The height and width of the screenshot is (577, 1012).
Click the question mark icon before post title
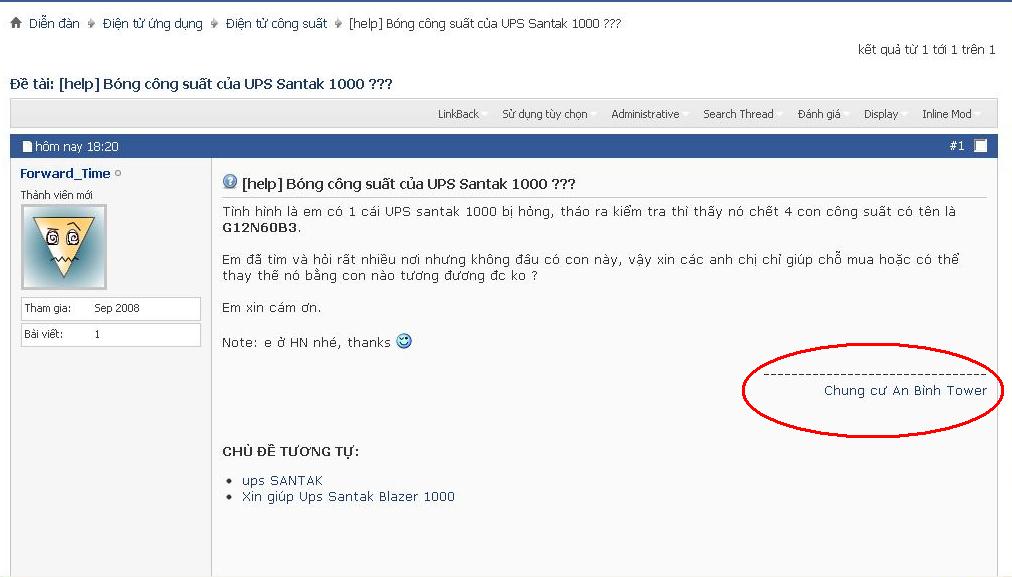230,182
